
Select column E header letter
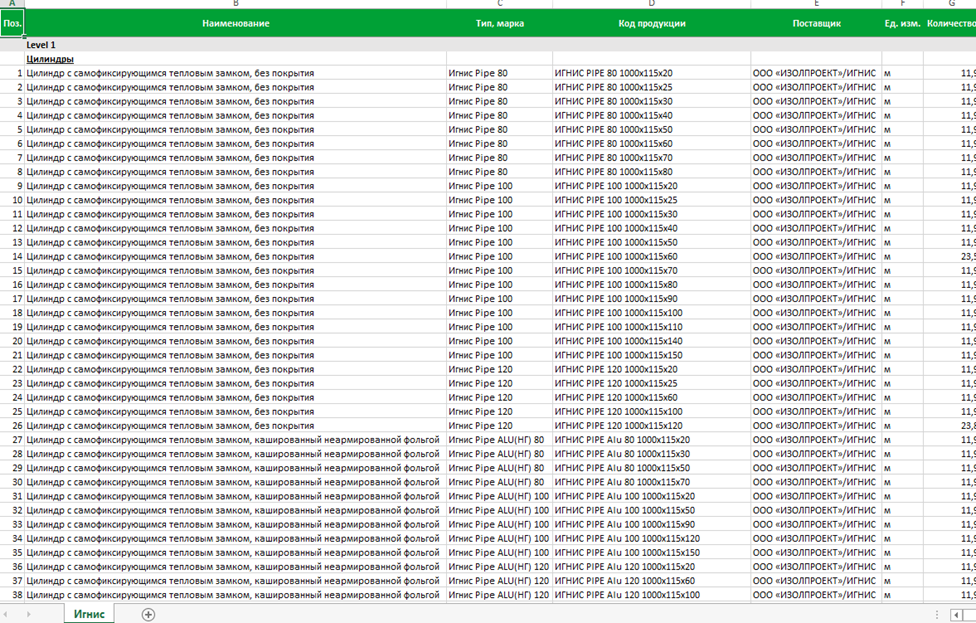(x=816, y=4)
